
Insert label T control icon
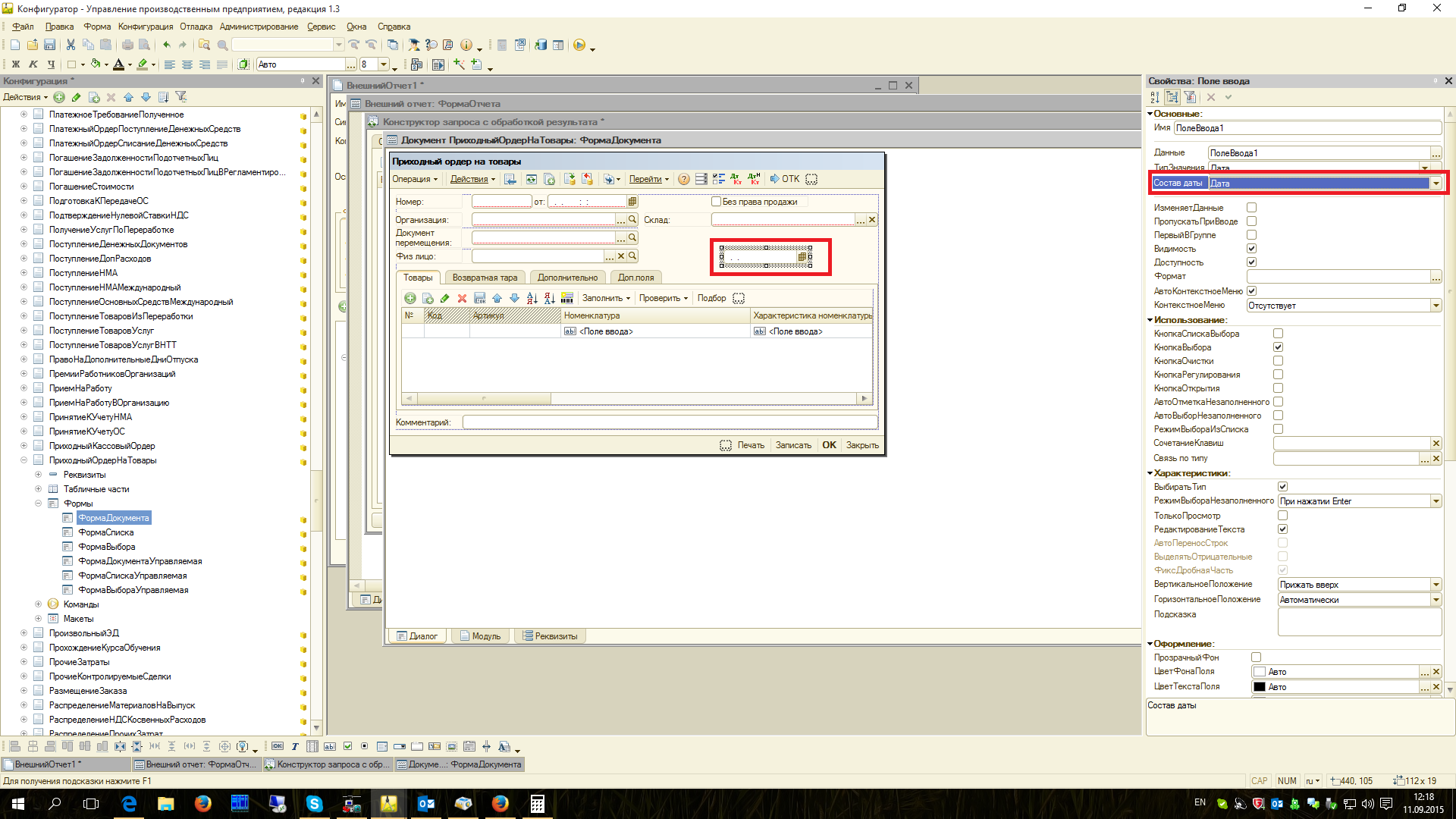click(x=294, y=747)
